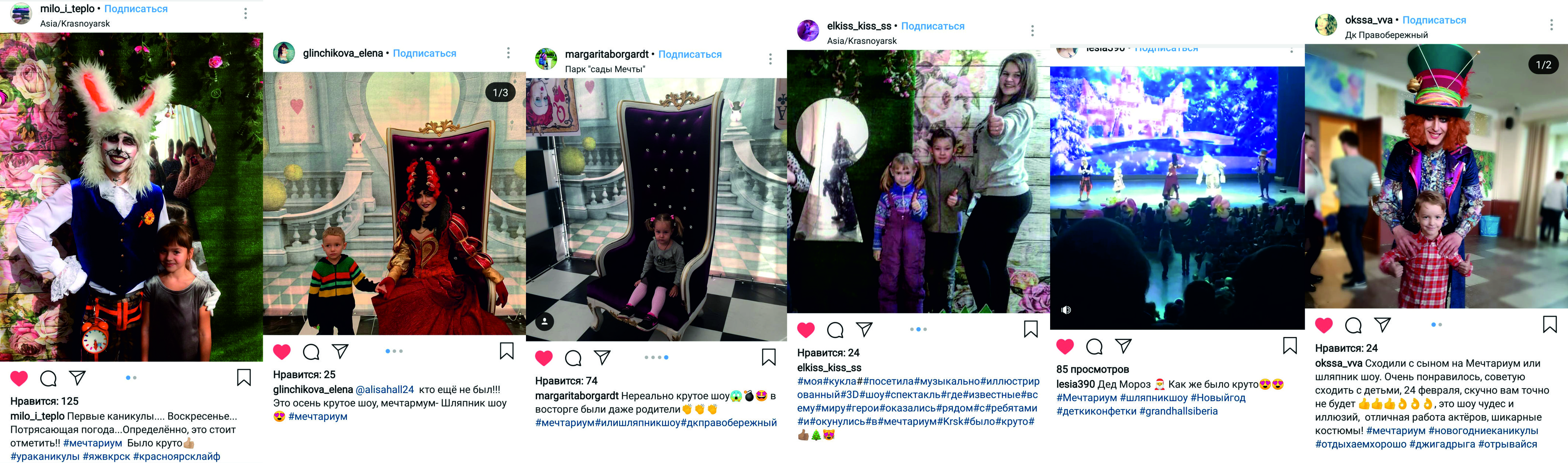
Task: Unmute the lesia390 stage video
Action: point(1066,310)
